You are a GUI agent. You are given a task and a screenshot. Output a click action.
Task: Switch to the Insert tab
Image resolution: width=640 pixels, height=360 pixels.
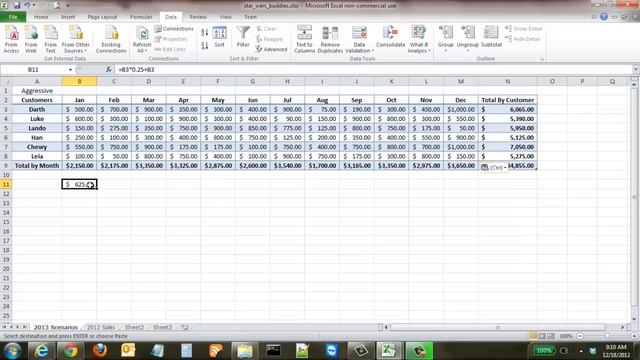68,17
